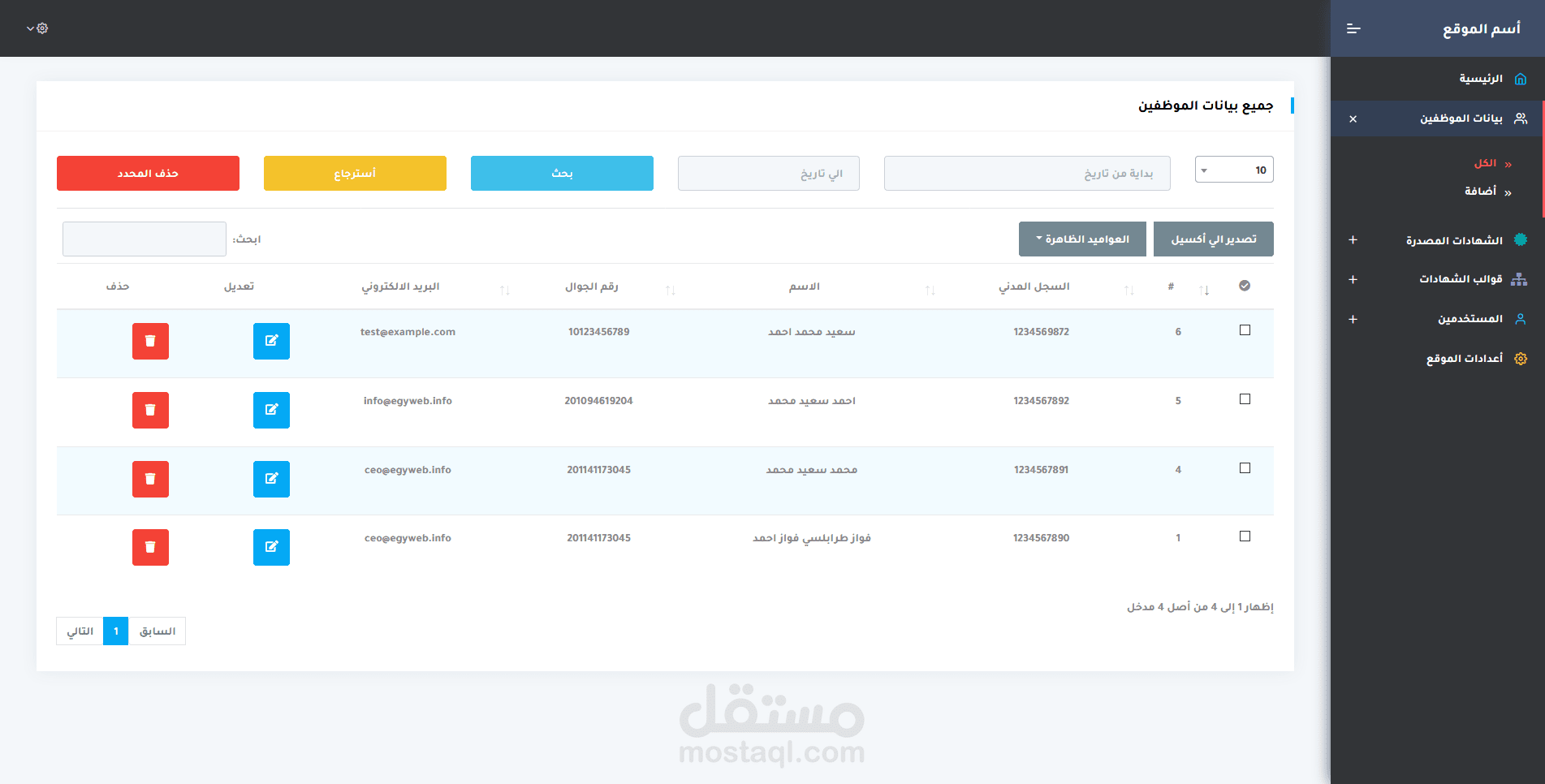Click the home icon beside الرئيسية
This screenshot has width=1545, height=784.
pos(1521,79)
